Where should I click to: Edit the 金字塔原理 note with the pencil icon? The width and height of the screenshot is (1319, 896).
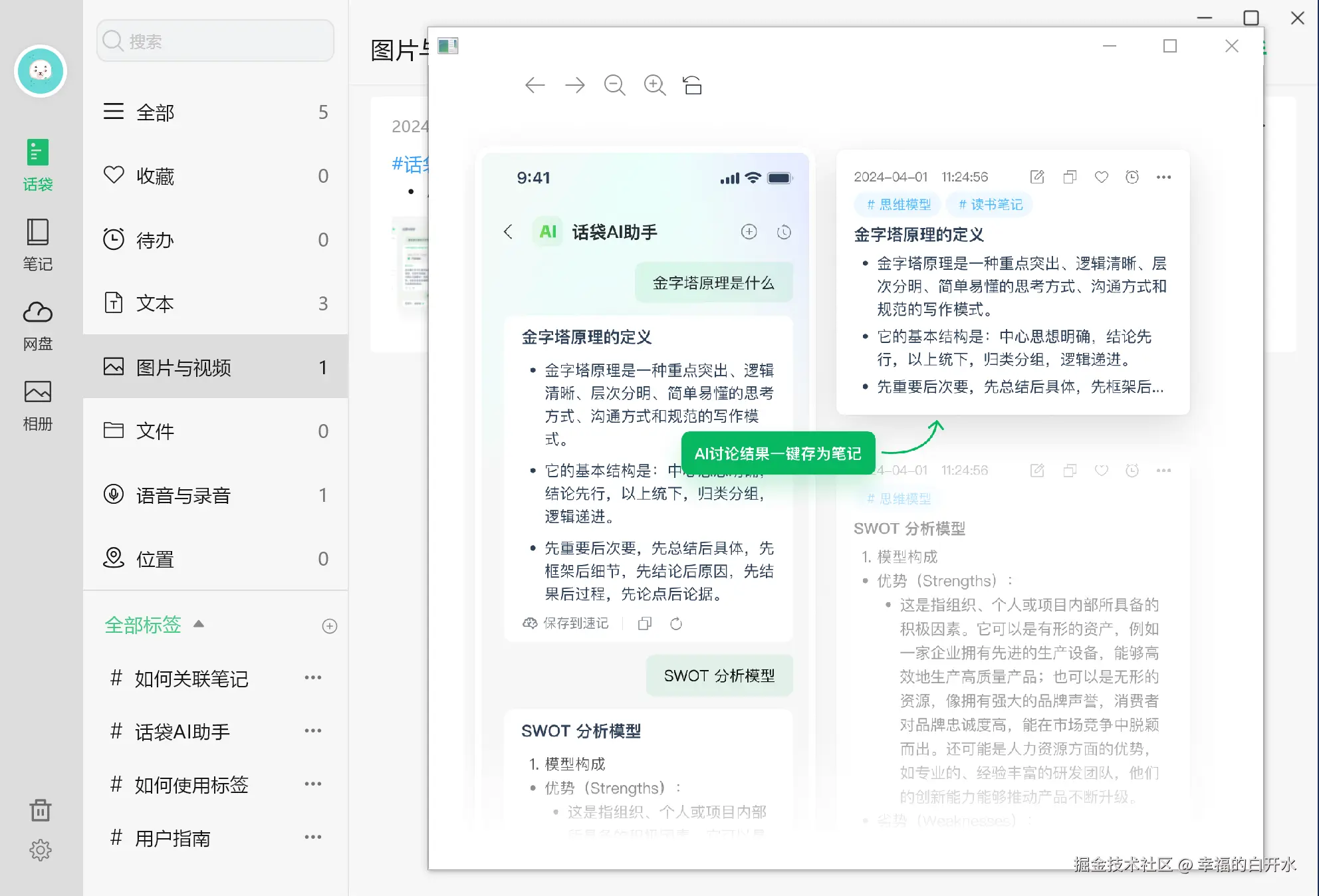[x=1036, y=177]
